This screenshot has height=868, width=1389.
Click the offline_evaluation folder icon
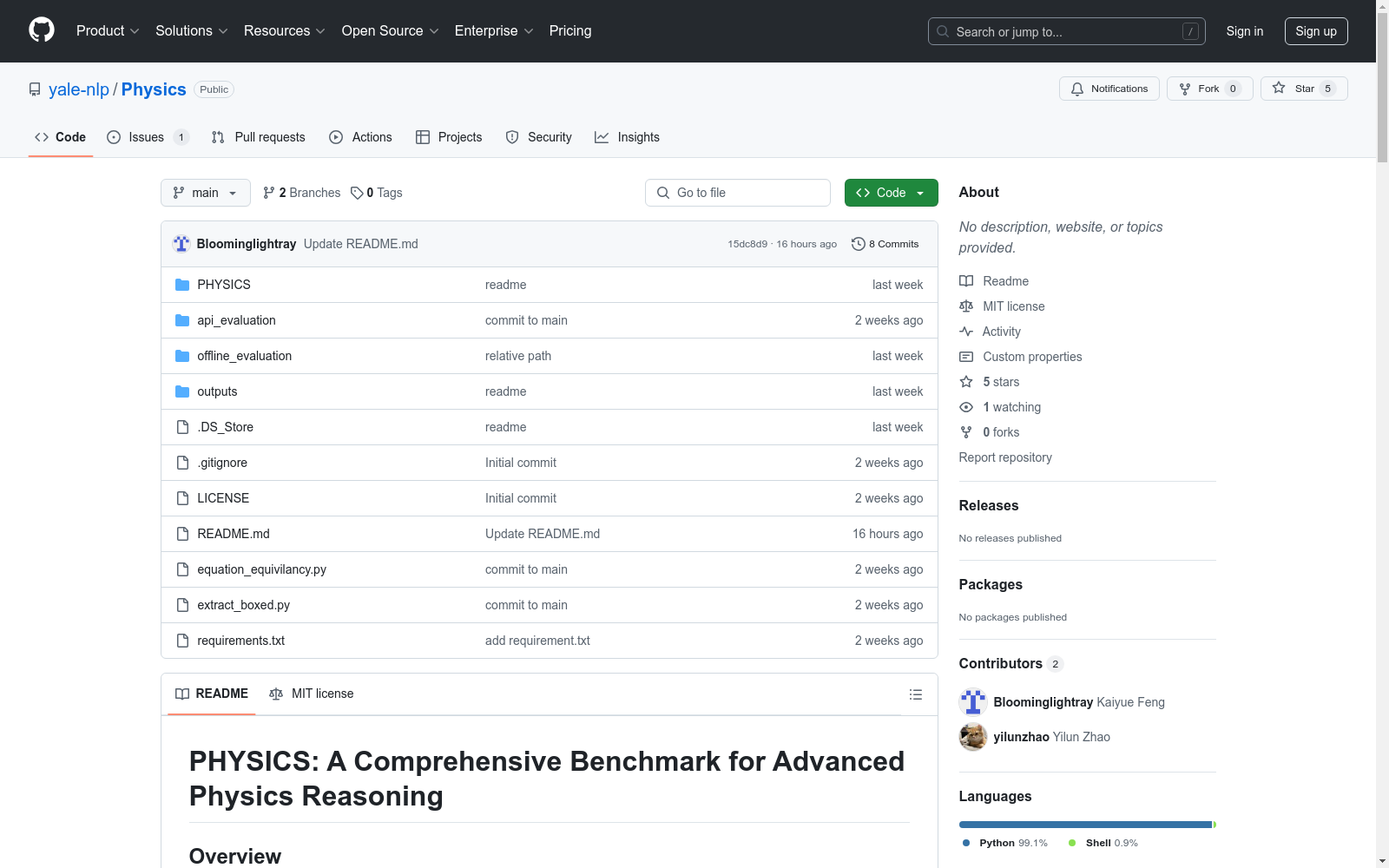coord(182,356)
